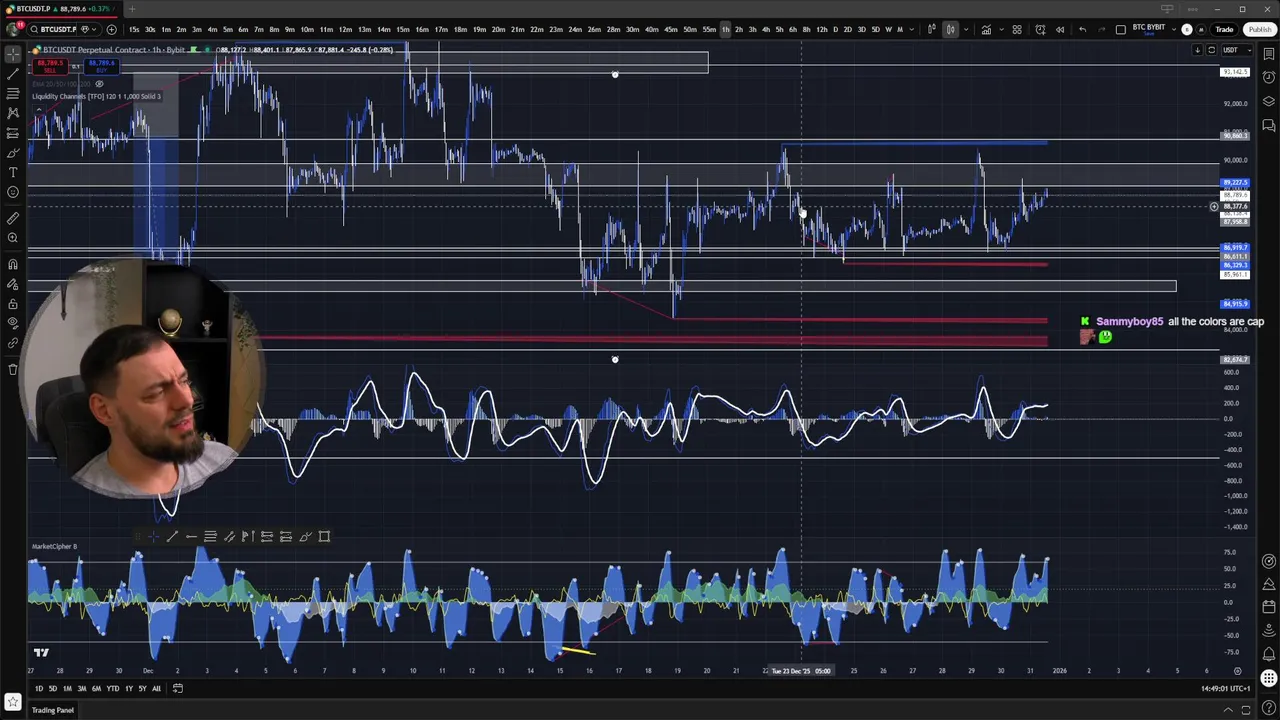The image size is (1280, 720).
Task: Click the Trade button
Action: click(1224, 29)
